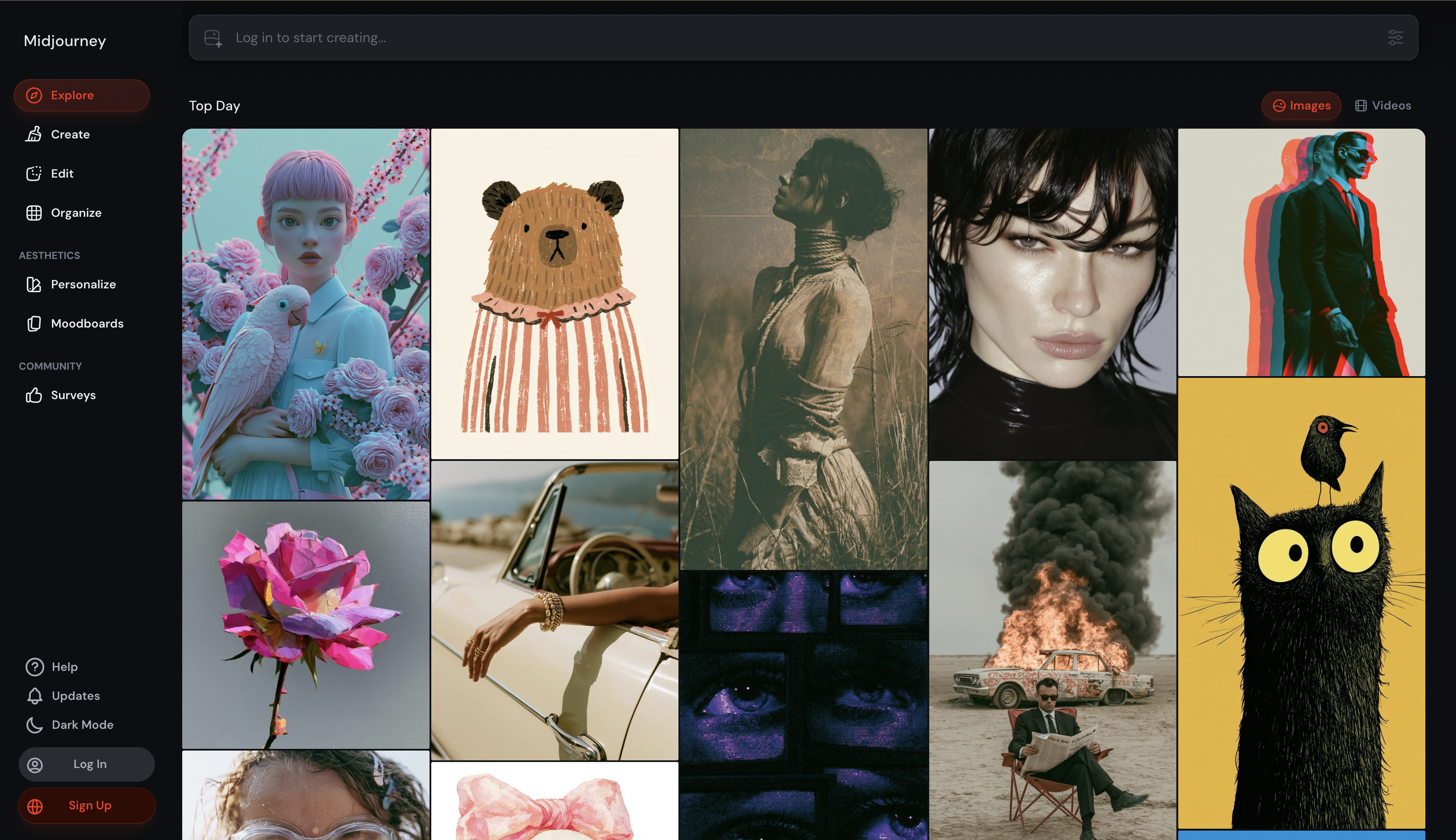
Task: Open the Edit section
Action: pyautogui.click(x=81, y=173)
